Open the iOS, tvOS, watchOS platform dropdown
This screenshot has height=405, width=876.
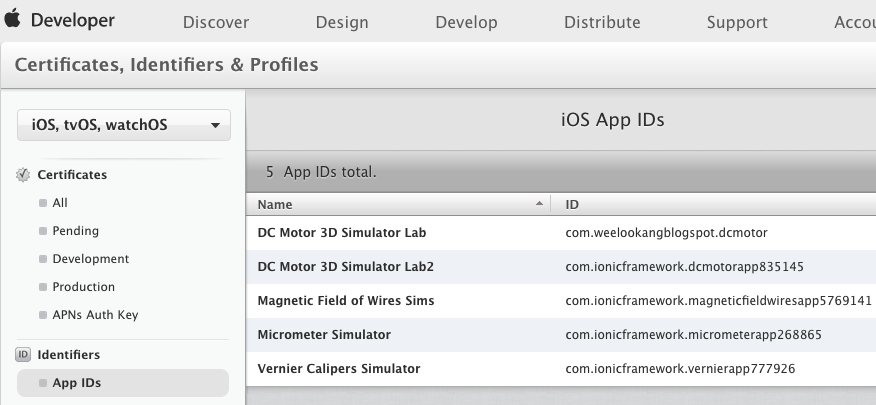(x=124, y=125)
